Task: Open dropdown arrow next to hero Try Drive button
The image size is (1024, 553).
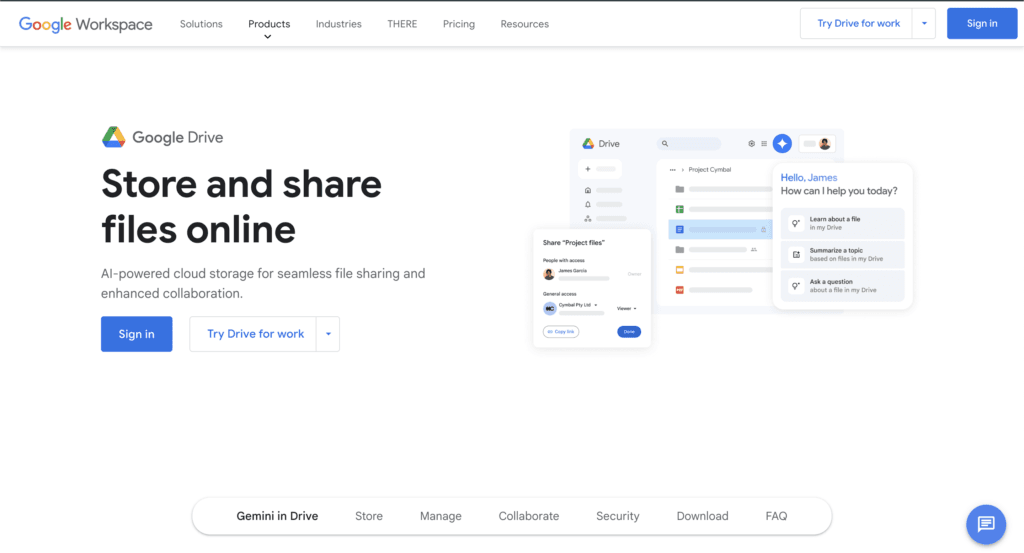Action: [x=328, y=334]
